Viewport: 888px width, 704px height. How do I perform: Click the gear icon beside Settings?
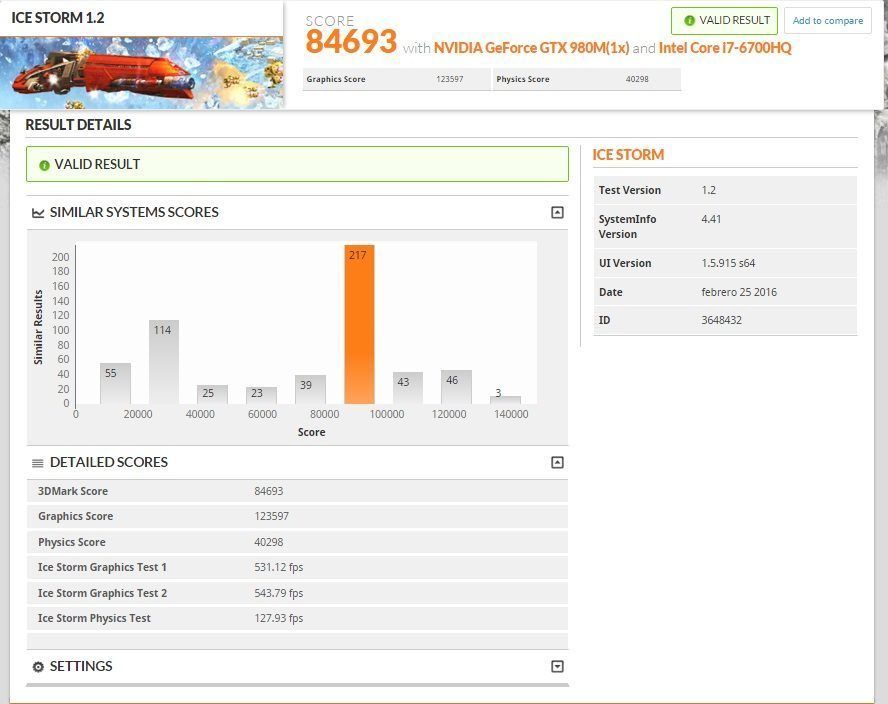tap(38, 667)
